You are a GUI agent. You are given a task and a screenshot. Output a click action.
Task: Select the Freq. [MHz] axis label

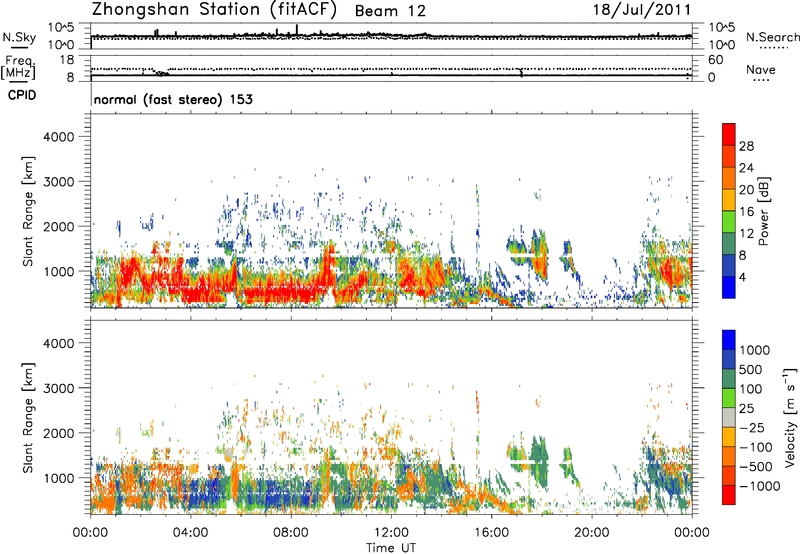click(x=19, y=68)
